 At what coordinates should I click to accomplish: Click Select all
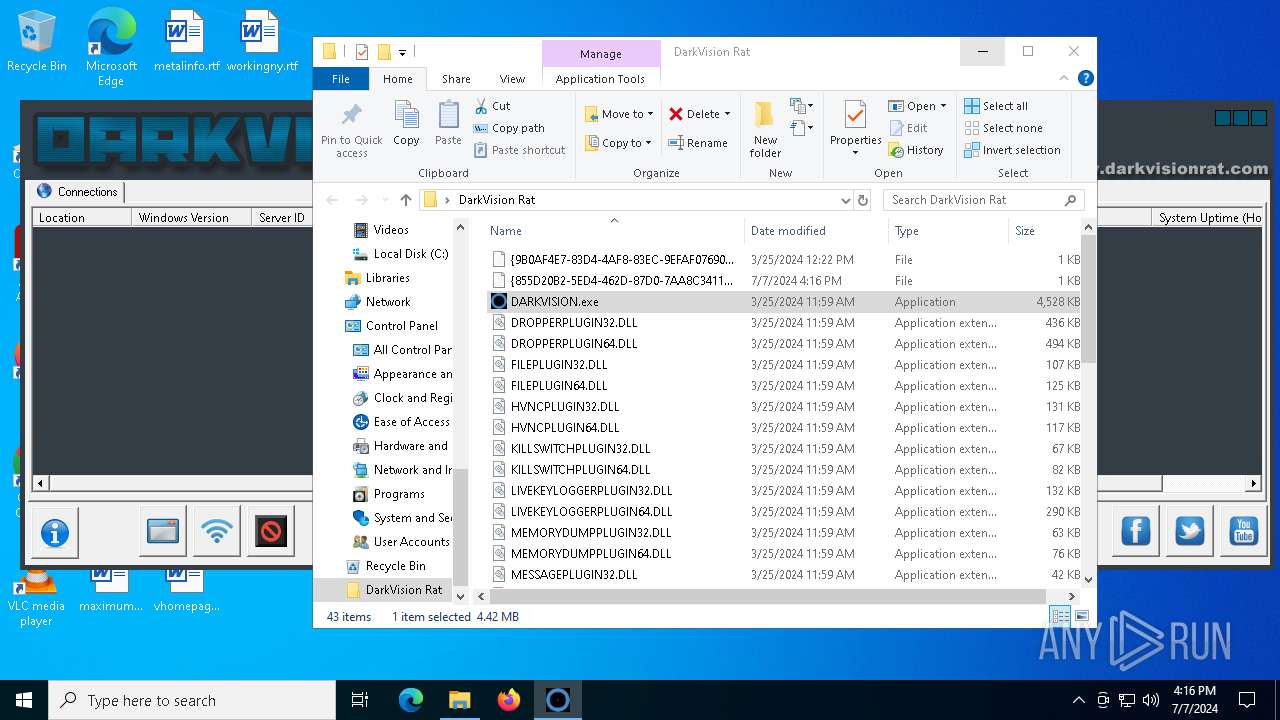pyautogui.click(x=996, y=106)
